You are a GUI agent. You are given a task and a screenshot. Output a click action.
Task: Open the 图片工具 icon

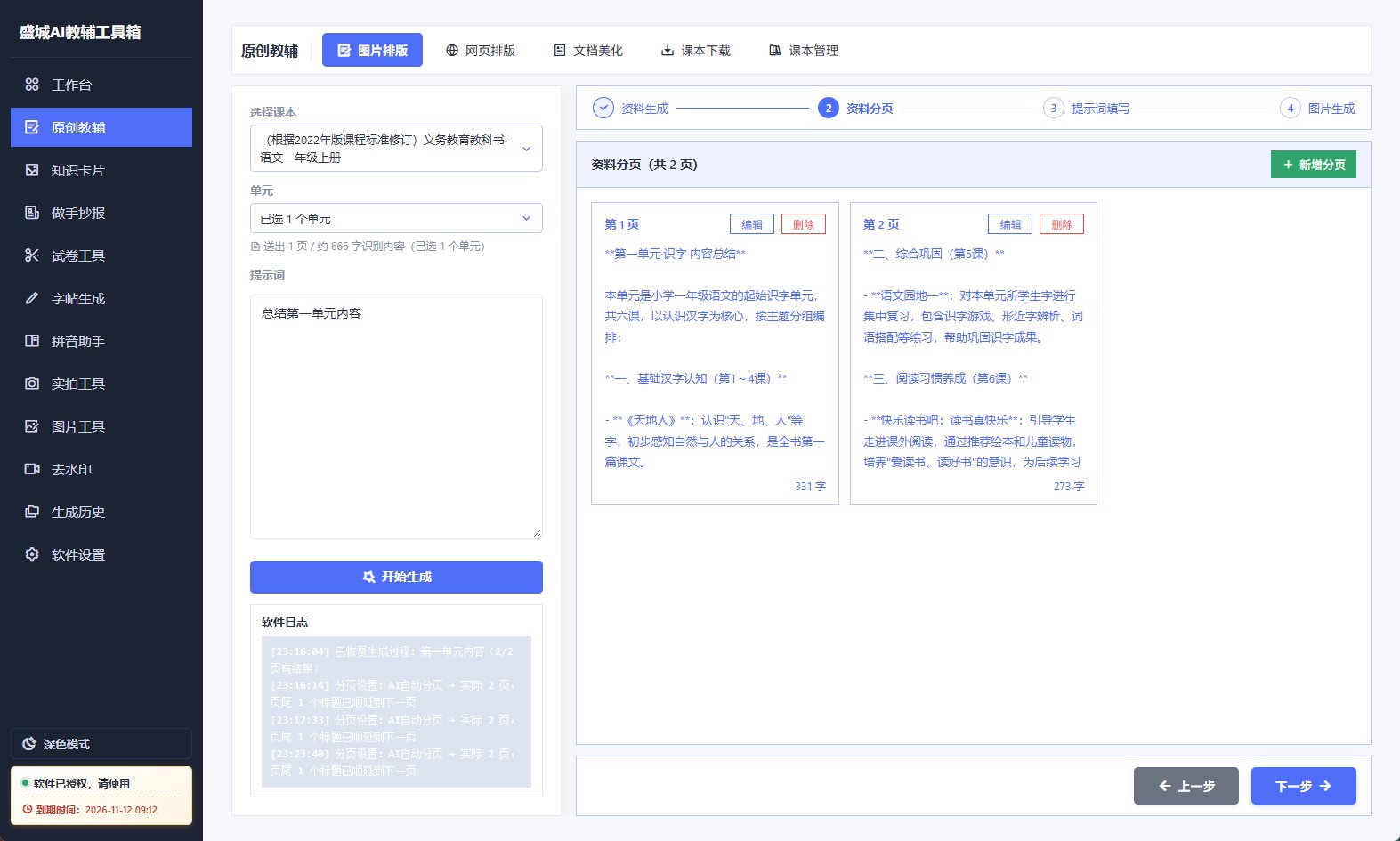click(x=32, y=426)
